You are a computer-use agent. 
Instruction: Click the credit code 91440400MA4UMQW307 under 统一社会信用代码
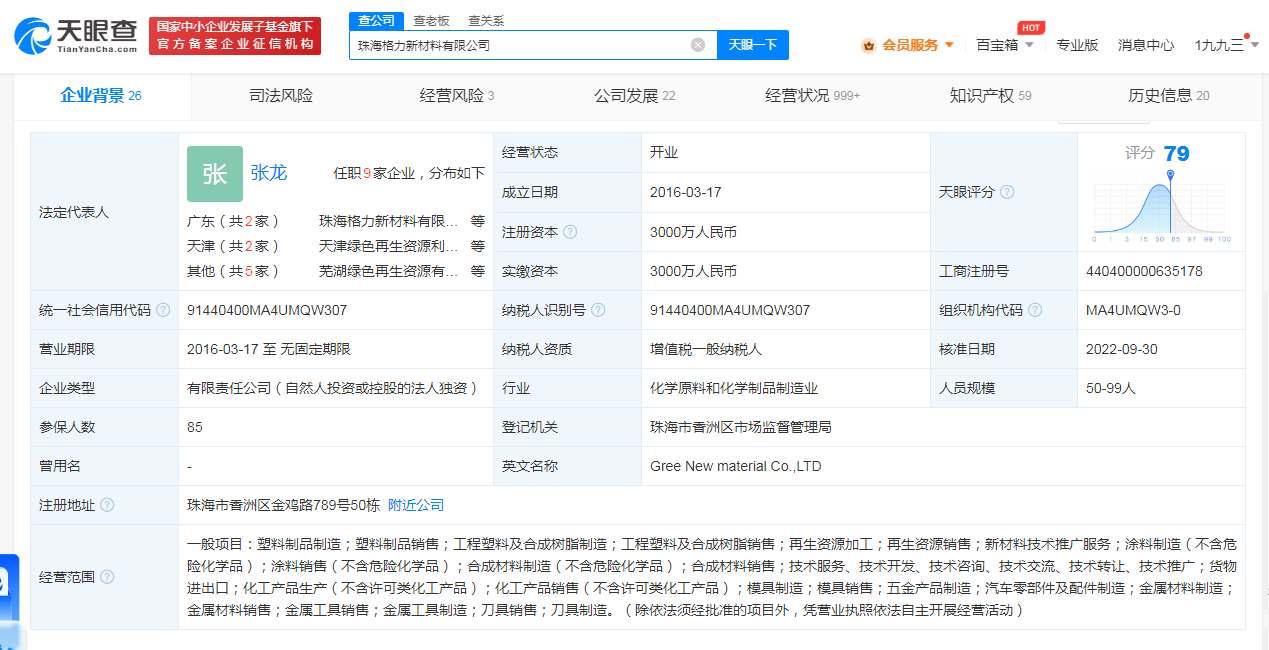coord(267,310)
